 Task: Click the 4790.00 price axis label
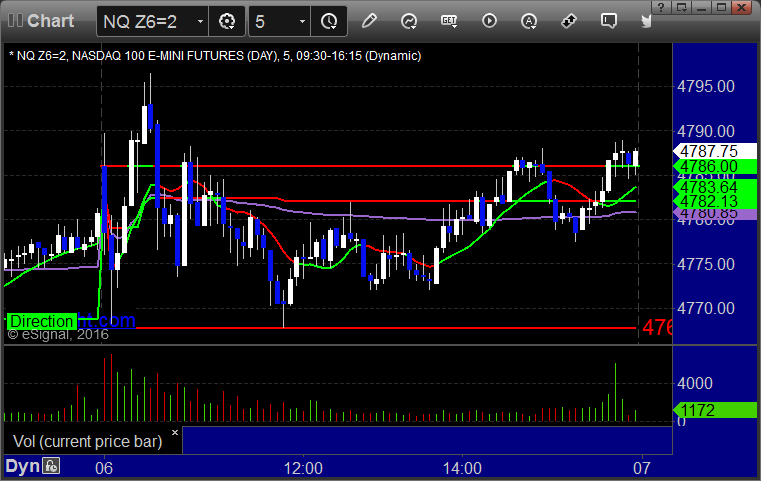tap(706, 131)
